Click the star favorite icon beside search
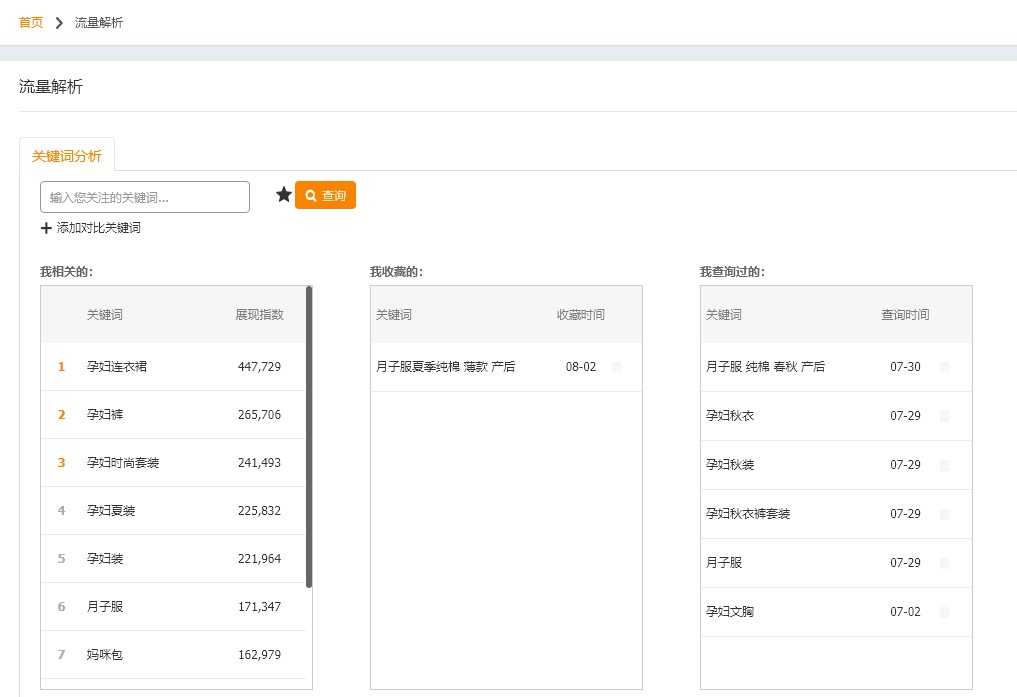This screenshot has height=697, width=1017. [x=284, y=195]
